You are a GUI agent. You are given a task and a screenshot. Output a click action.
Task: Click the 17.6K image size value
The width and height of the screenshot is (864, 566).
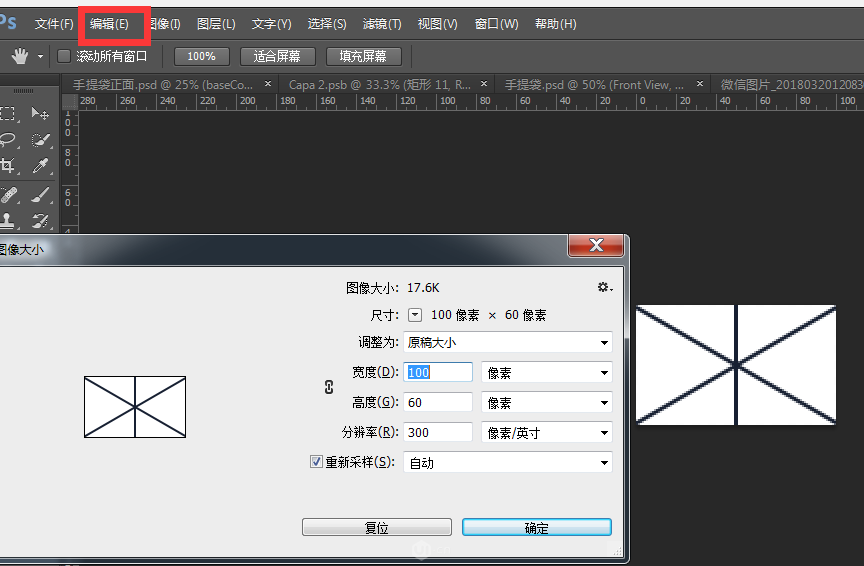(423, 288)
